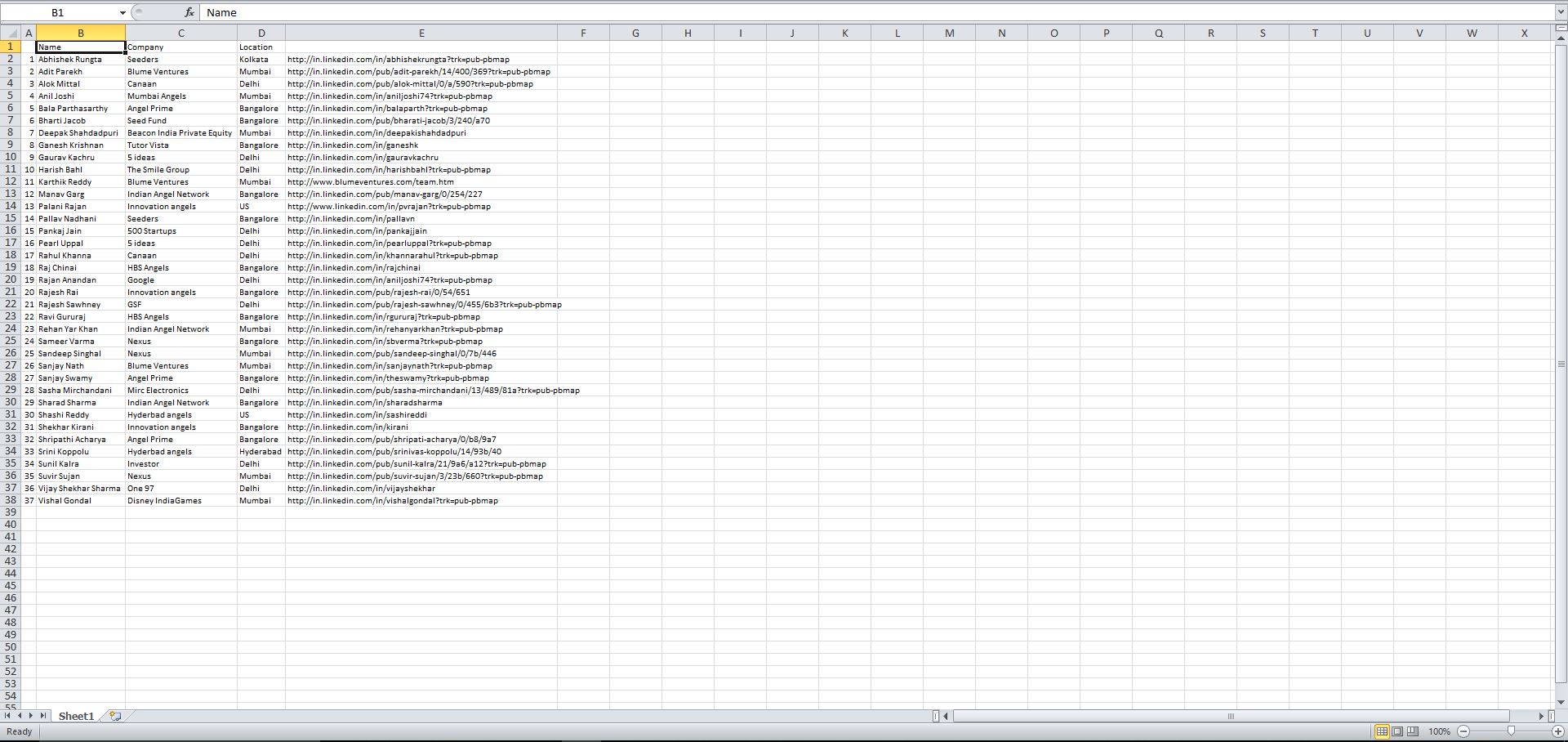Select row 20 header
The width and height of the screenshot is (1568, 742).
11,279
